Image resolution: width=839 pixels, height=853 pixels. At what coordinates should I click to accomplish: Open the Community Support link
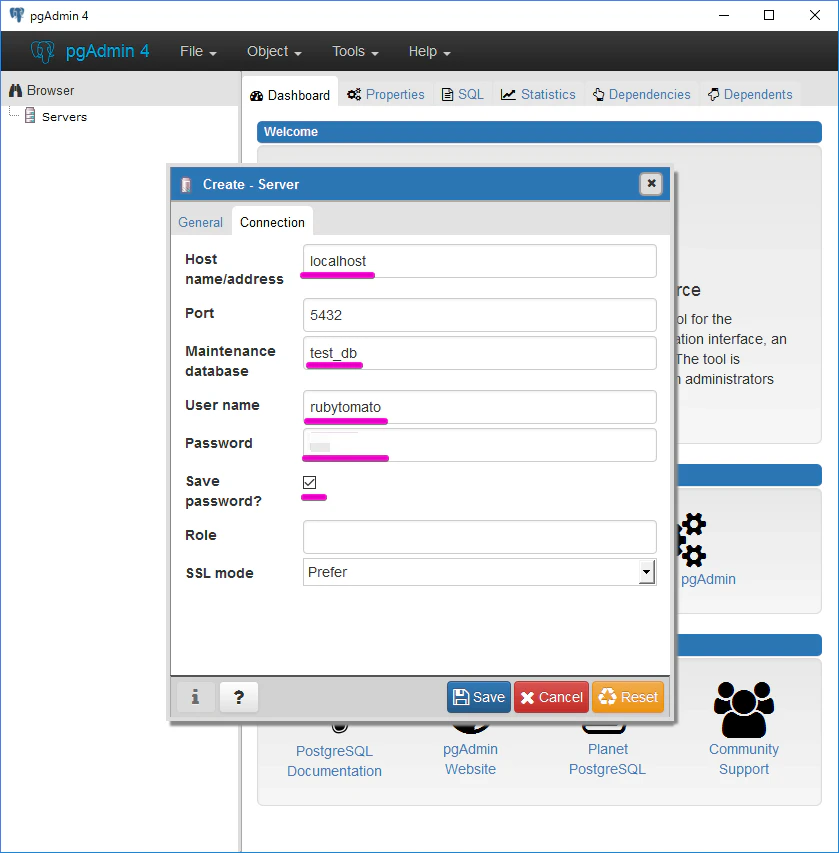[744, 759]
